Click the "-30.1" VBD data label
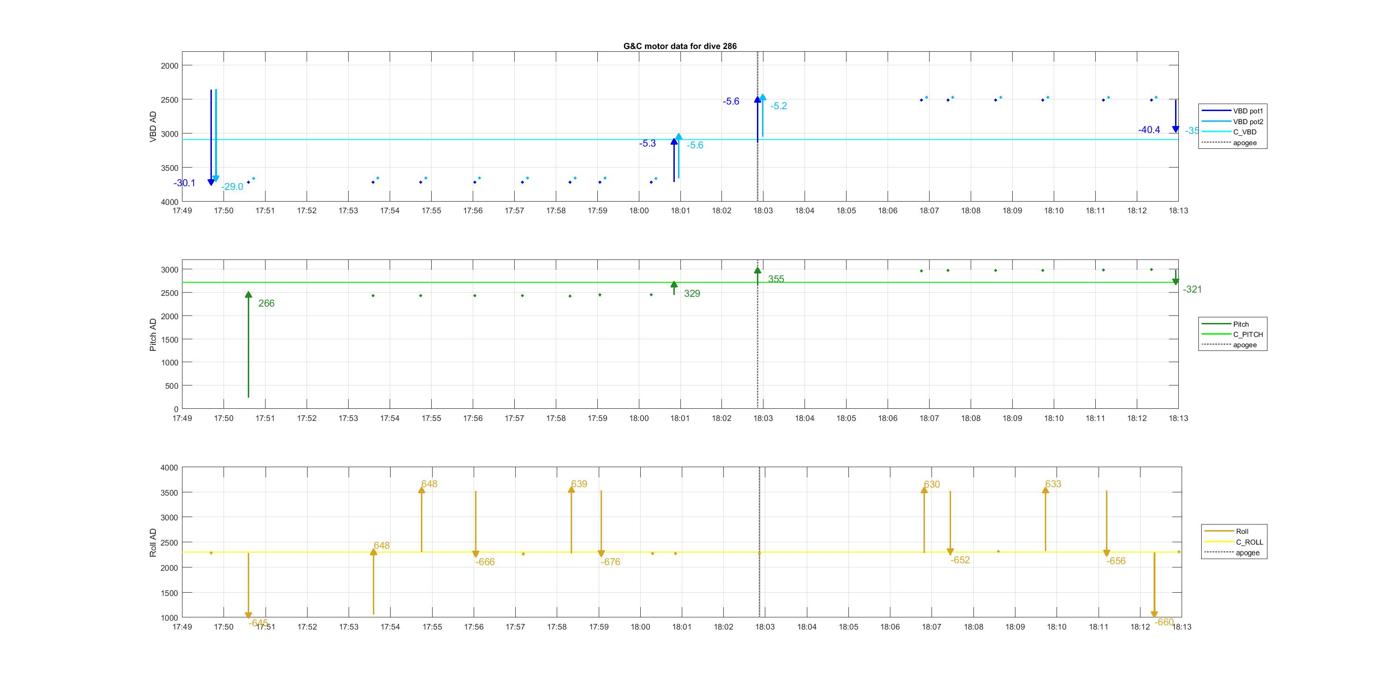 point(184,183)
